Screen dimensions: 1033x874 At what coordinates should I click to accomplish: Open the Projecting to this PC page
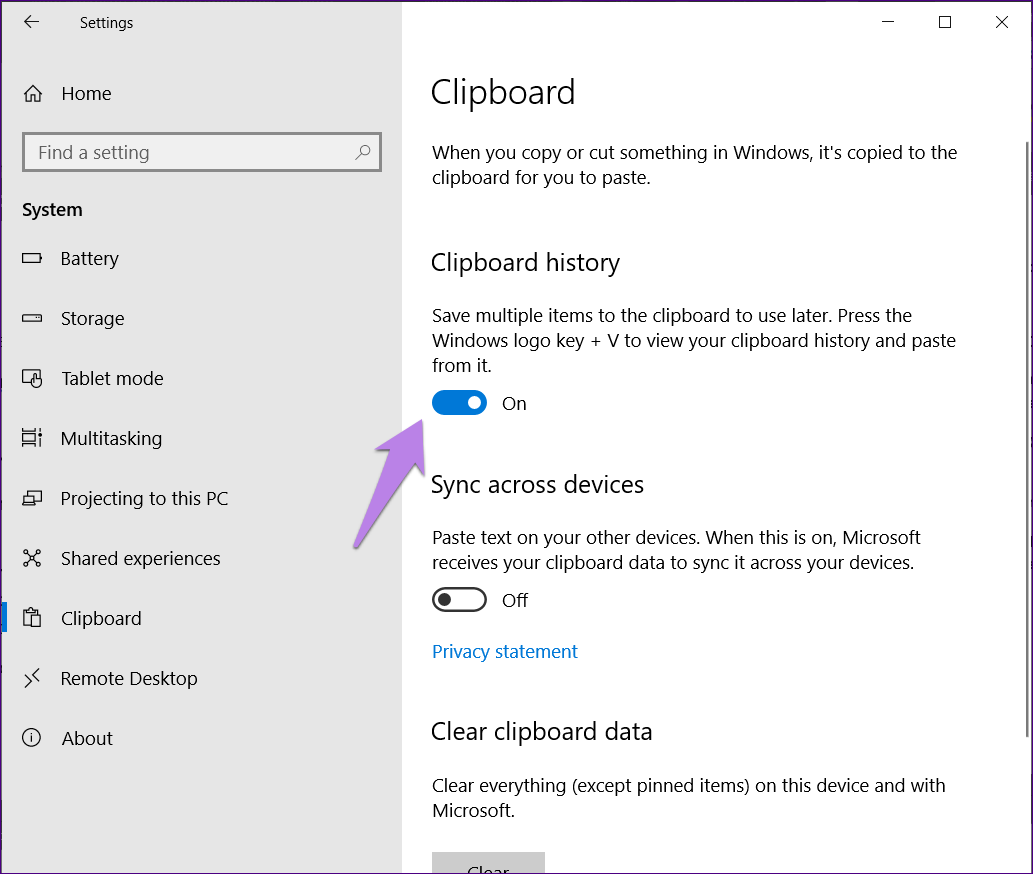pos(144,498)
